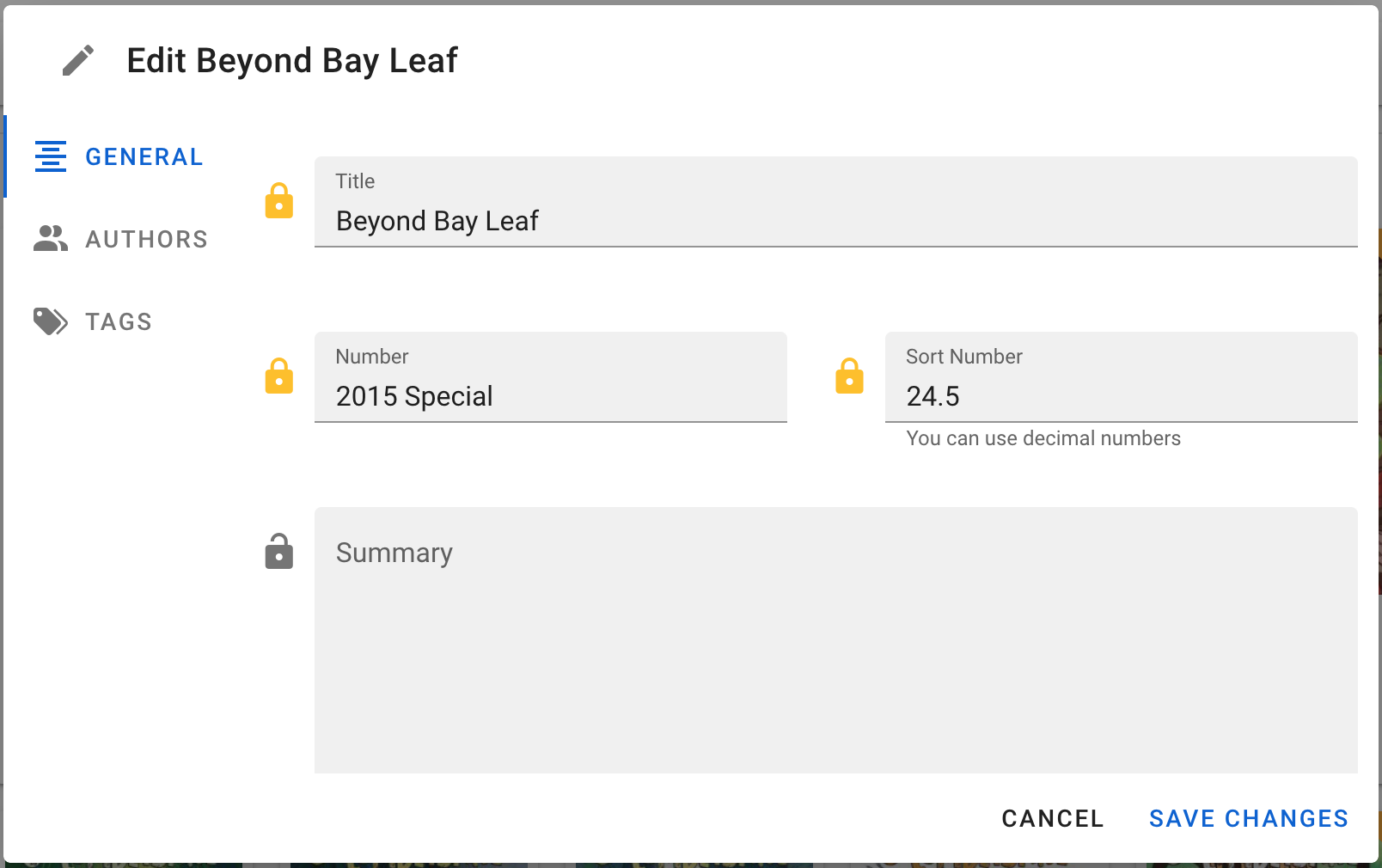
Task: Click the pencil edit icon in header
Action: point(78,61)
